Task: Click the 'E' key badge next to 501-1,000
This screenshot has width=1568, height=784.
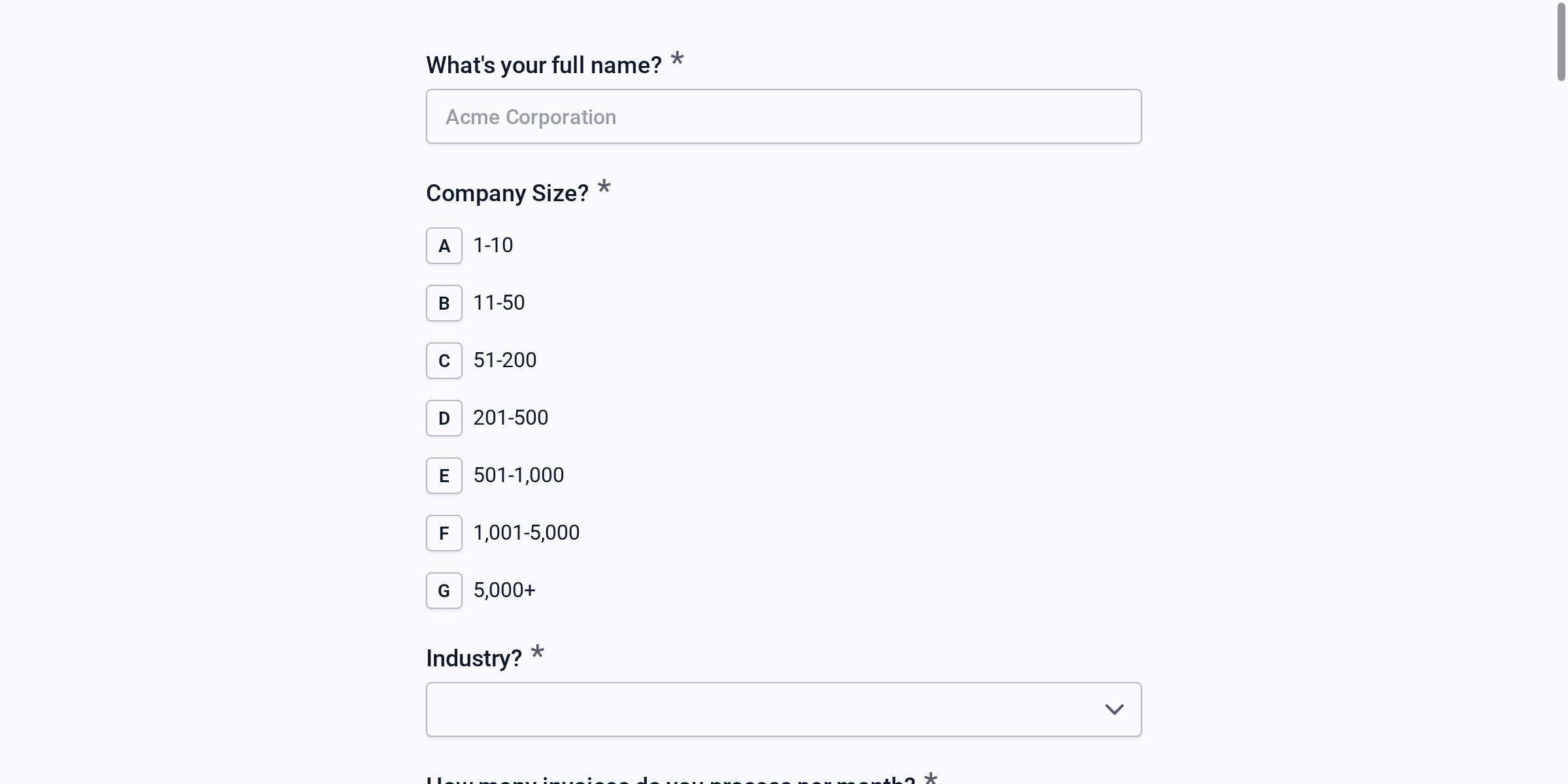Action: point(444,475)
